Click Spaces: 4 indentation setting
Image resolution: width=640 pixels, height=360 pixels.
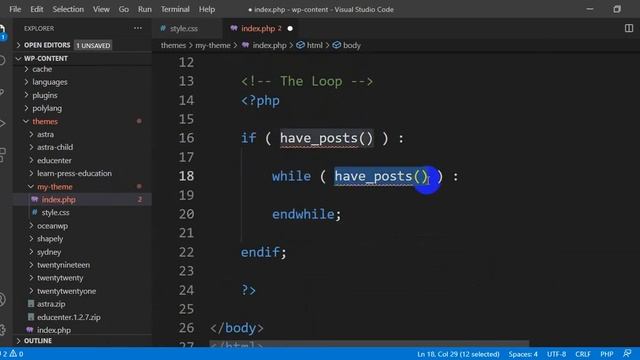coord(523,354)
